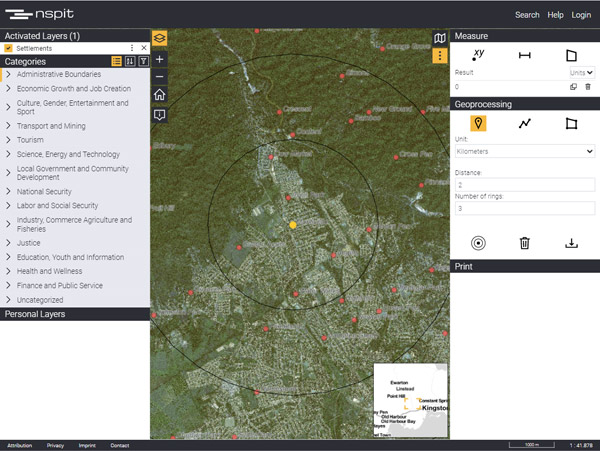
Task: Select the polygon geoprocessing tool
Action: pos(571,124)
